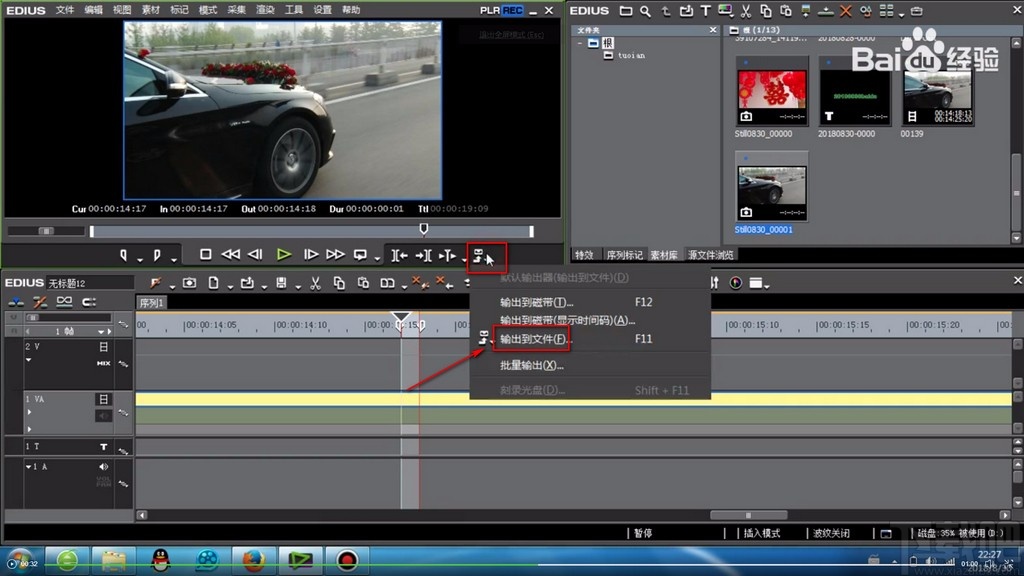
Task: Collapse the root folder tree node
Action: [579, 43]
